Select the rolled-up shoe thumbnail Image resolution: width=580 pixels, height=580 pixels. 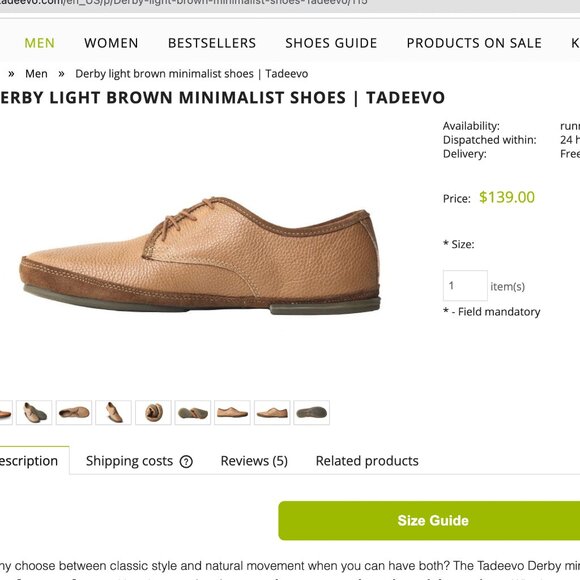click(153, 412)
